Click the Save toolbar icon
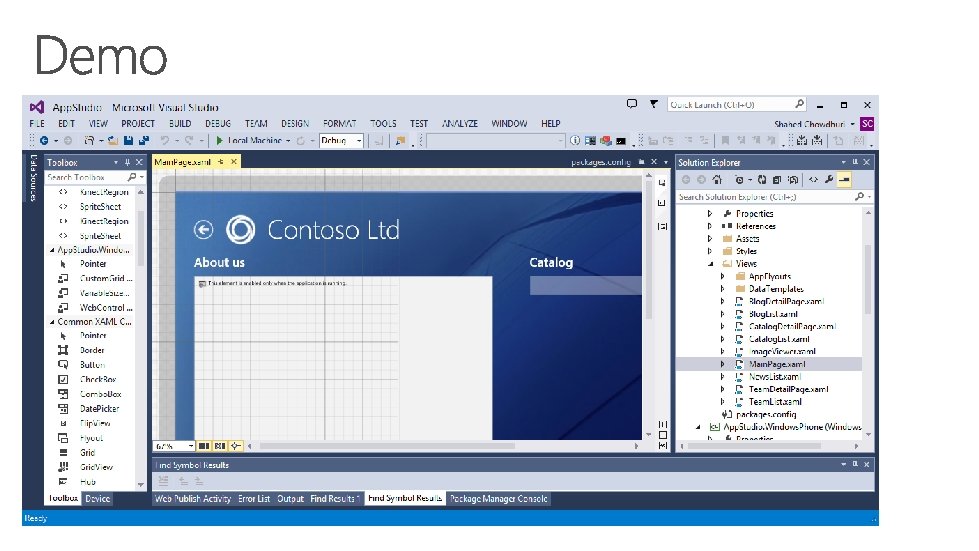The height and width of the screenshot is (551, 979). pos(129,140)
